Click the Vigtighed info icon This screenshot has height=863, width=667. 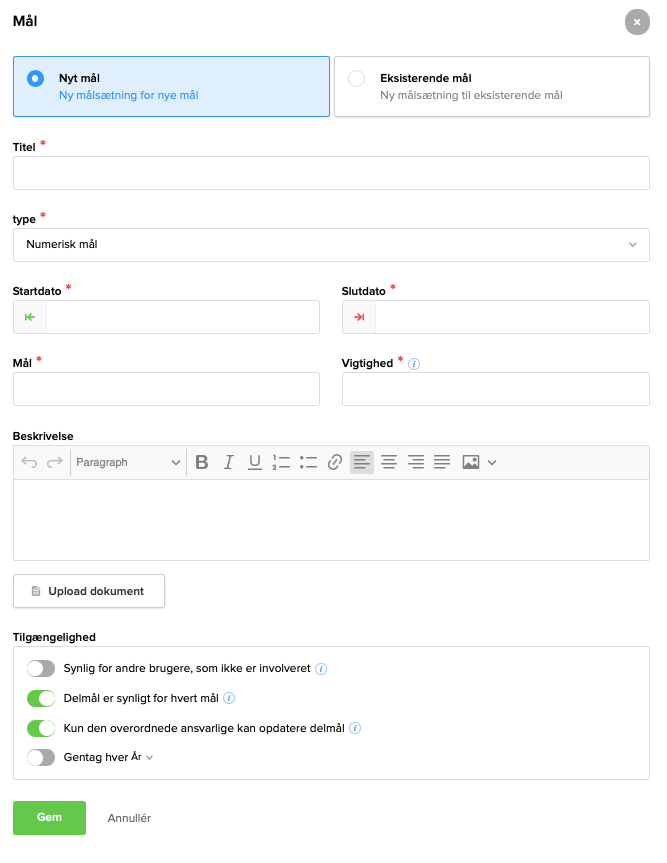(x=414, y=364)
